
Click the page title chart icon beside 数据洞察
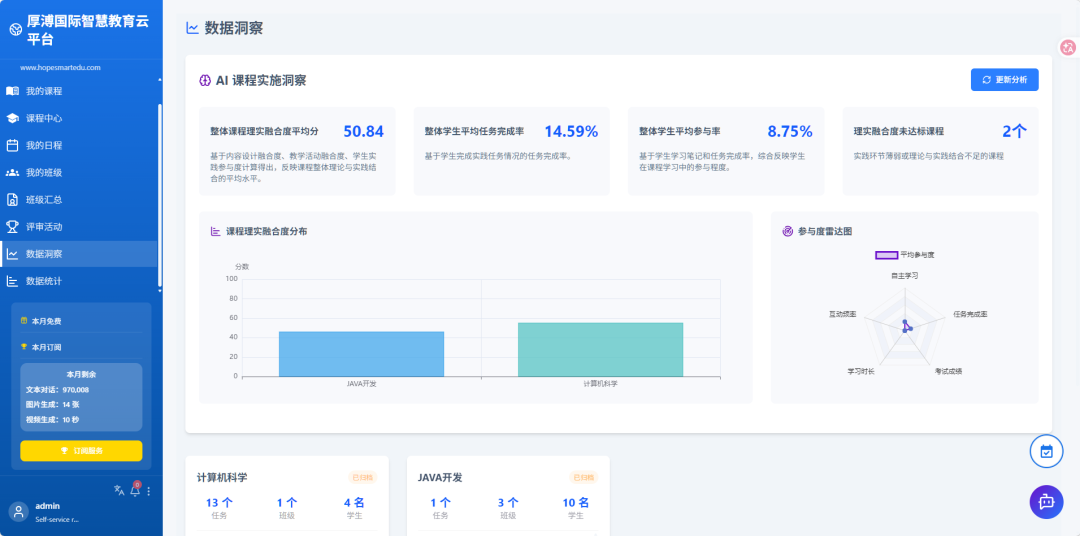(193, 28)
